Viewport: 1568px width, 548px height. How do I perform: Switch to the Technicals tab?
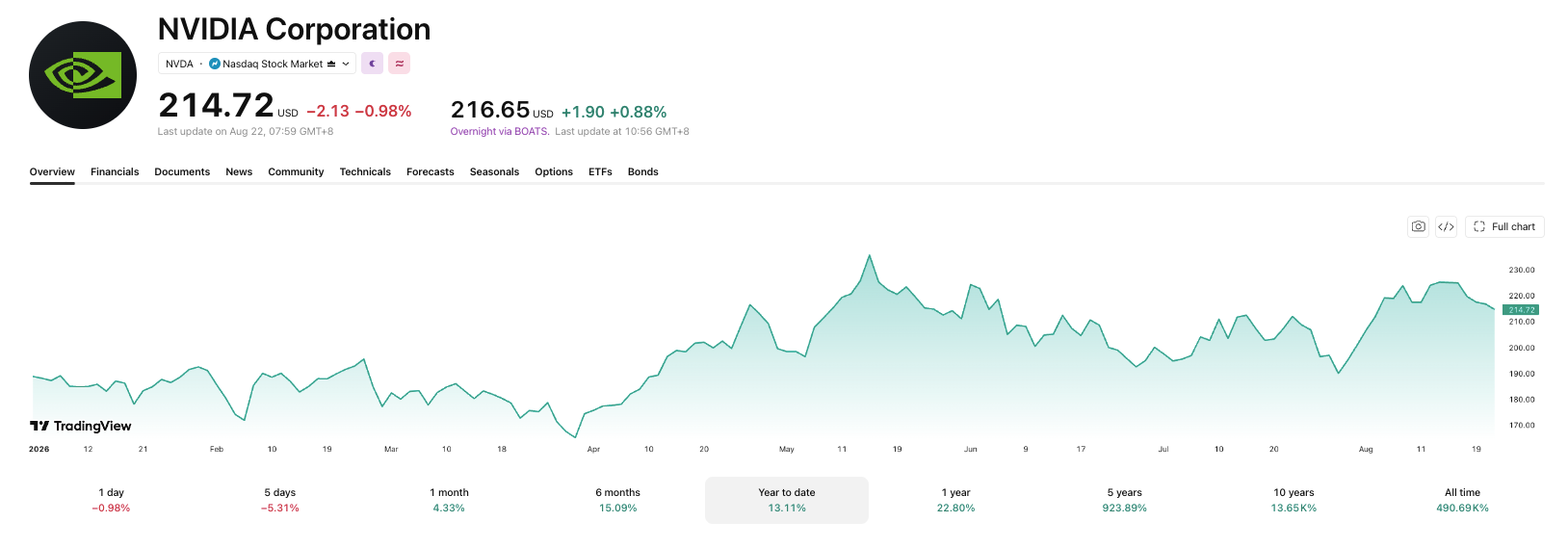tap(365, 172)
